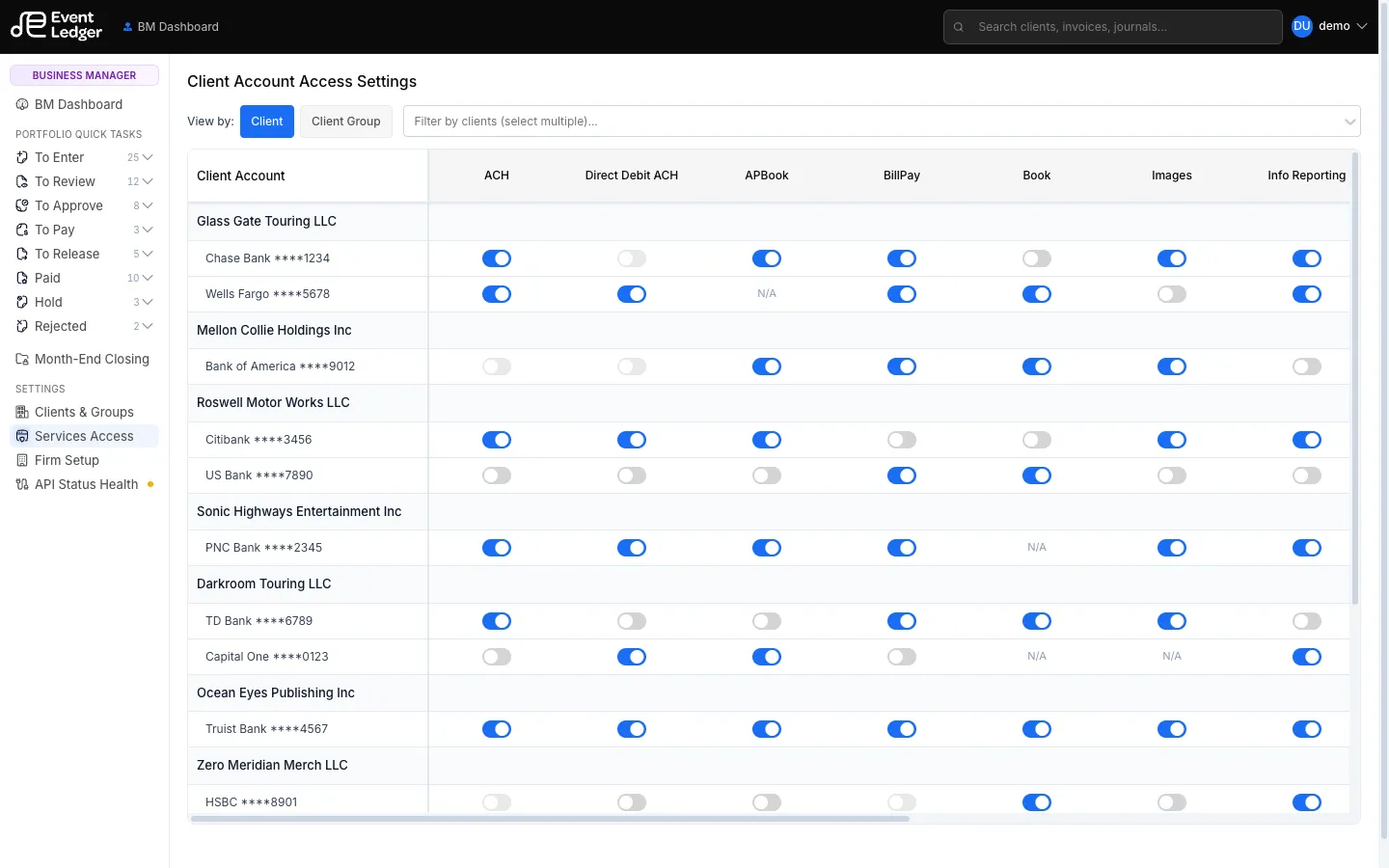Viewport: 1389px width, 868px height.
Task: Open the demo user menu chevron
Action: click(x=1362, y=26)
